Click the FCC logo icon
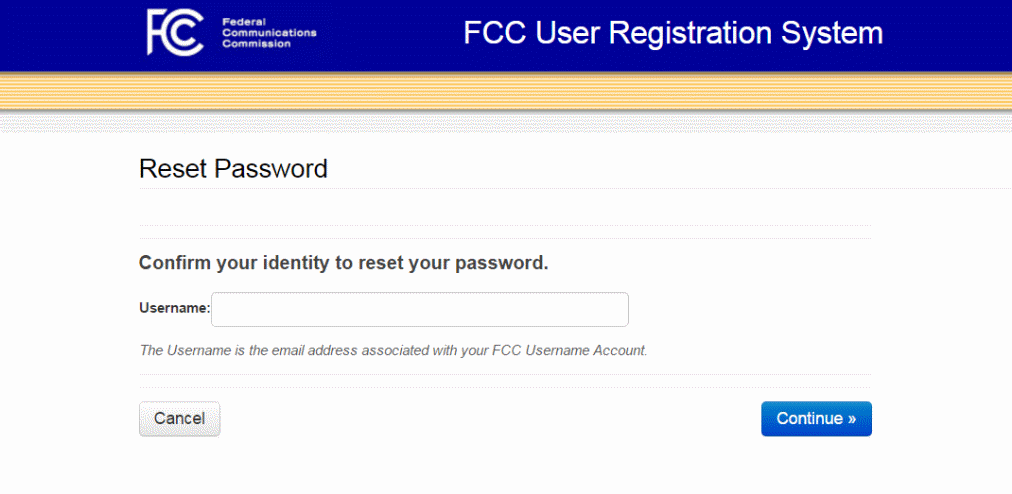This screenshot has width=1012, height=494. (175, 32)
